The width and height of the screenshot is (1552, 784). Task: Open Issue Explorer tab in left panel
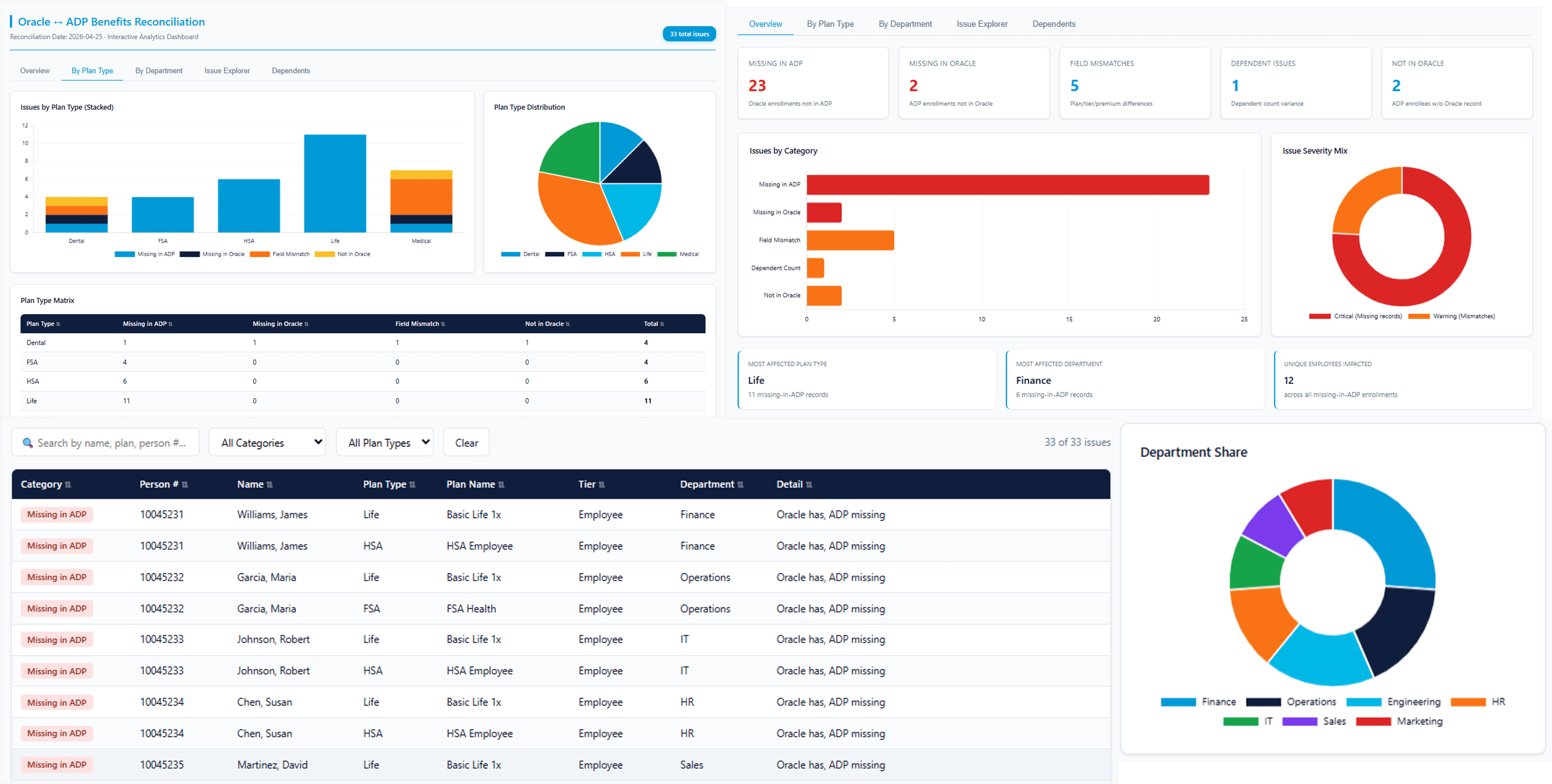(x=227, y=70)
